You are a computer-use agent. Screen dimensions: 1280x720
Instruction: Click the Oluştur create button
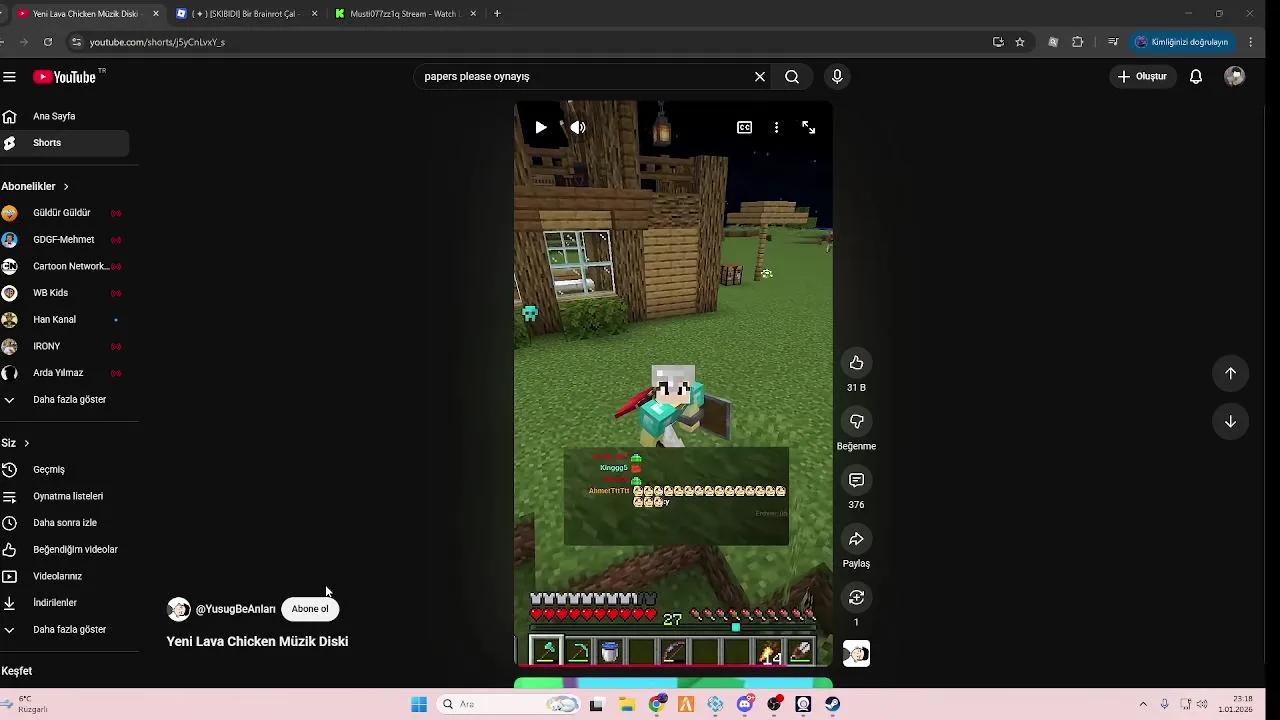[1143, 77]
